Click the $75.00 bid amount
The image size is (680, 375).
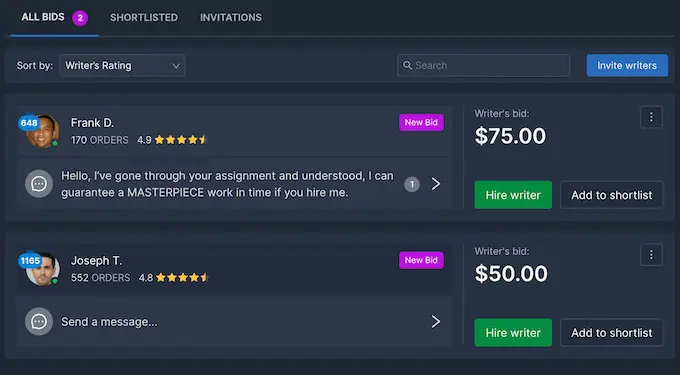510,136
